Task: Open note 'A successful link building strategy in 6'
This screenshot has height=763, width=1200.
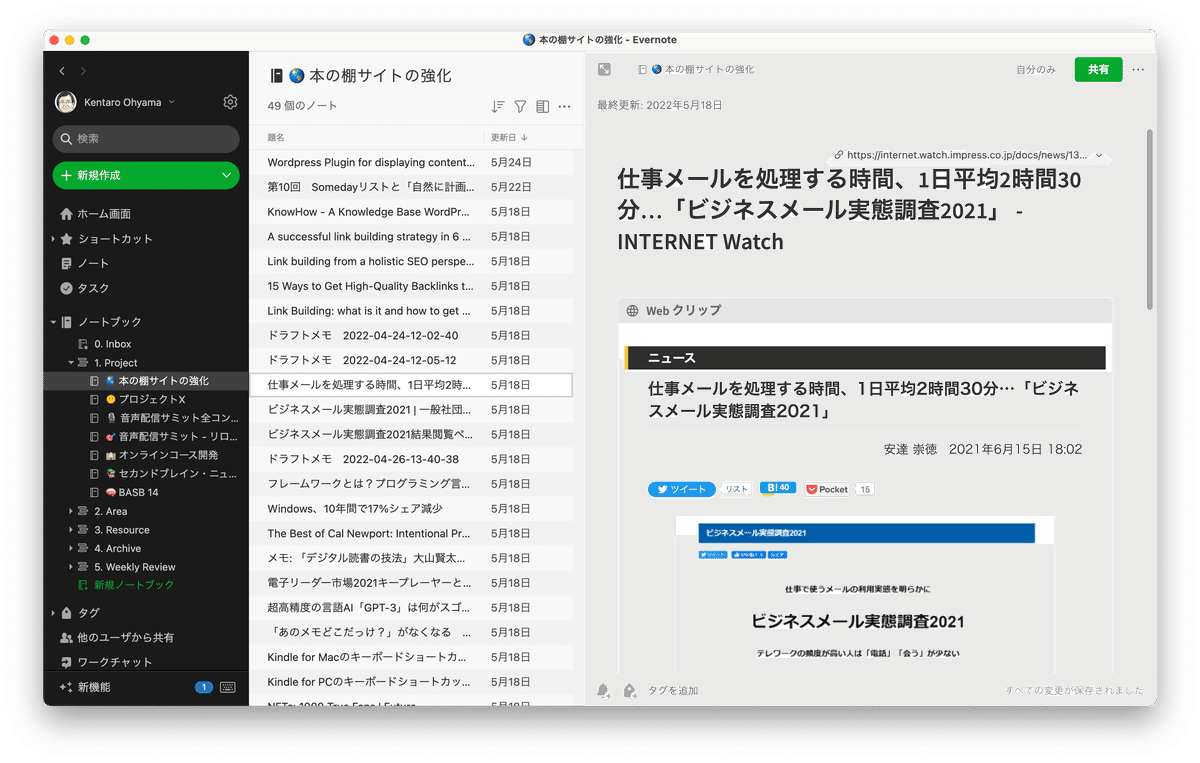Action: click(411, 237)
